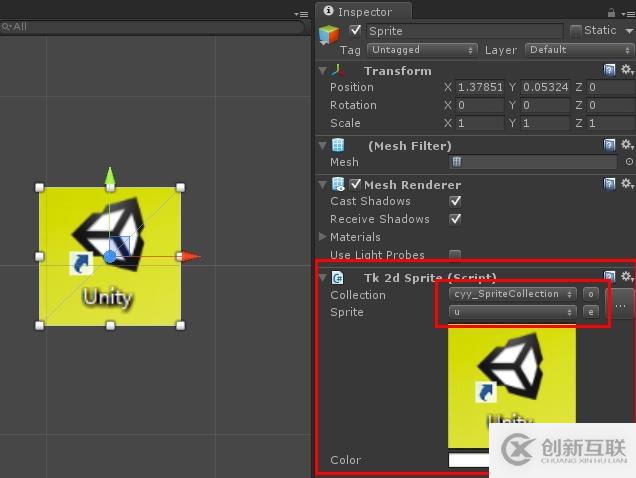This screenshot has width=636, height=478.
Task: Click the Mesh object field
Action: tap(533, 162)
